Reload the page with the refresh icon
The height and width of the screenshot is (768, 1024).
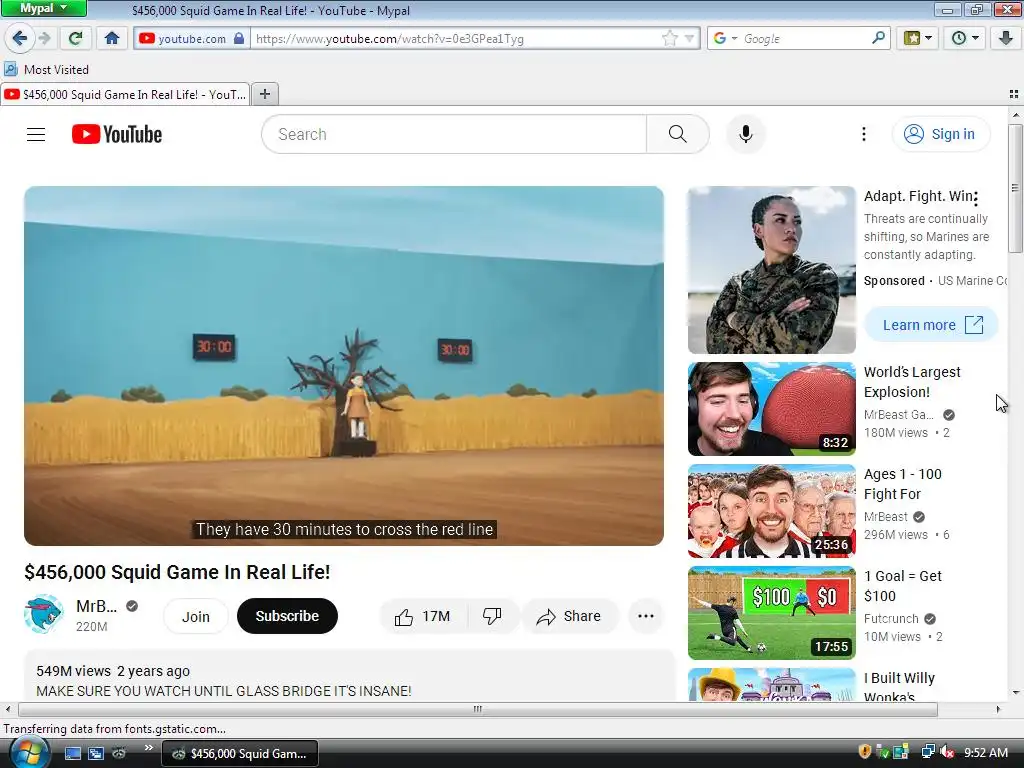click(x=76, y=38)
